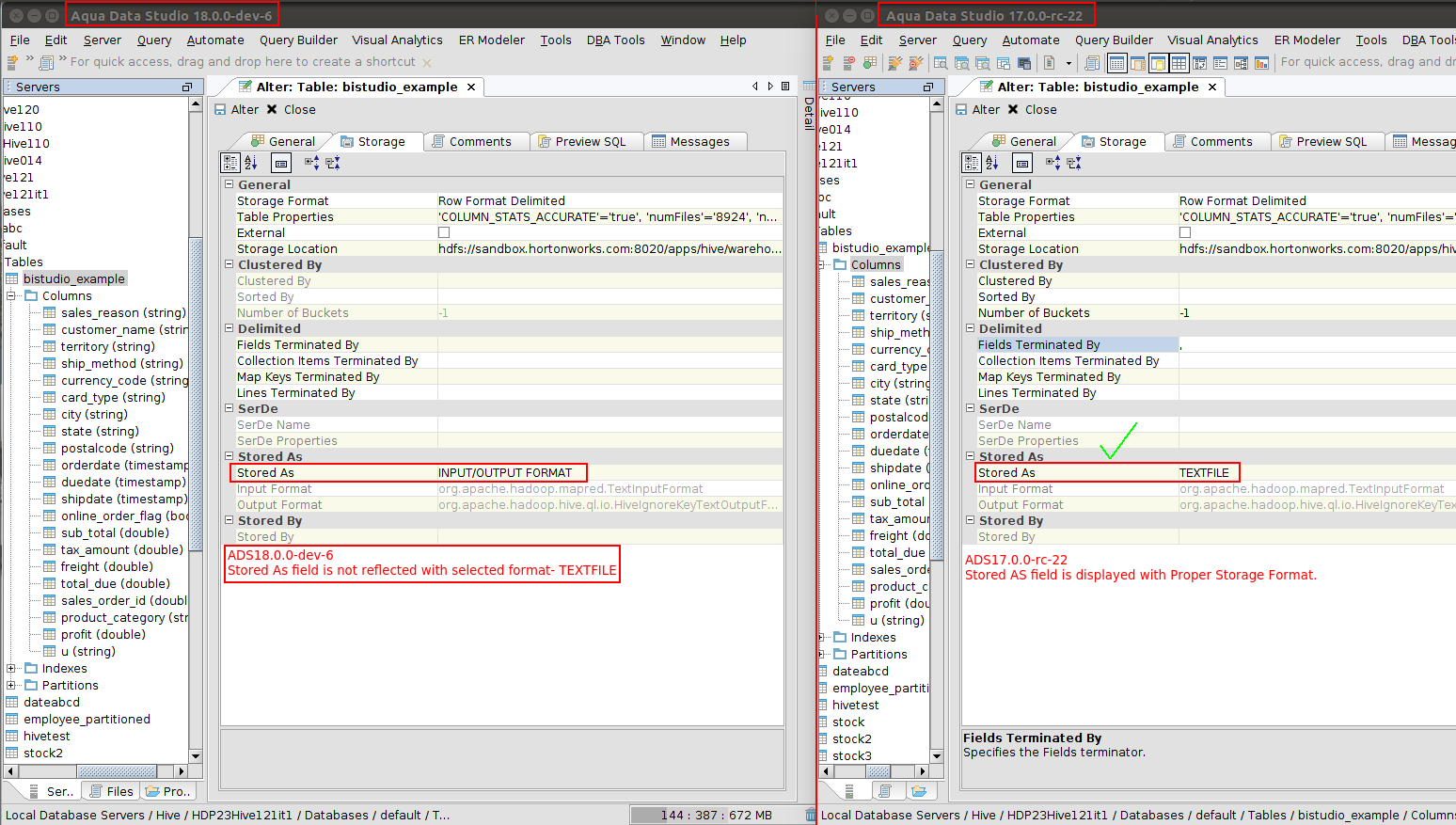Undock Servers panel in right window
Viewport: 1456px width, 825px height.
click(927, 87)
